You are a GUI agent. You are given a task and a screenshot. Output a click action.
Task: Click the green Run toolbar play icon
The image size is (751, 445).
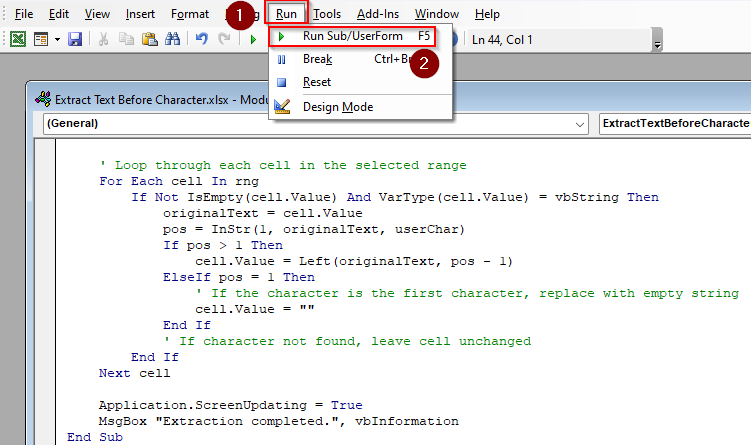253,39
